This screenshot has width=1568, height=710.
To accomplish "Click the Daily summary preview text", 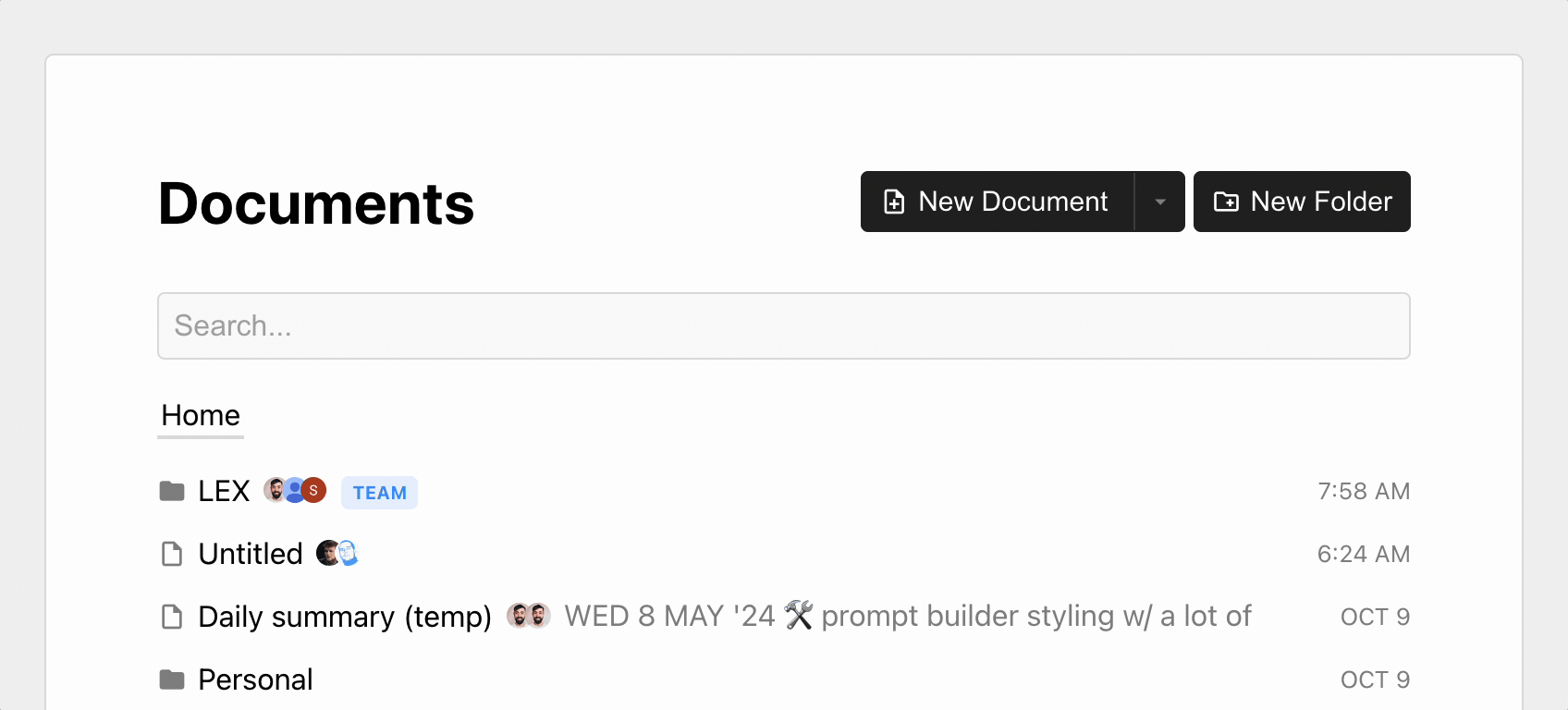I will click(x=907, y=616).
